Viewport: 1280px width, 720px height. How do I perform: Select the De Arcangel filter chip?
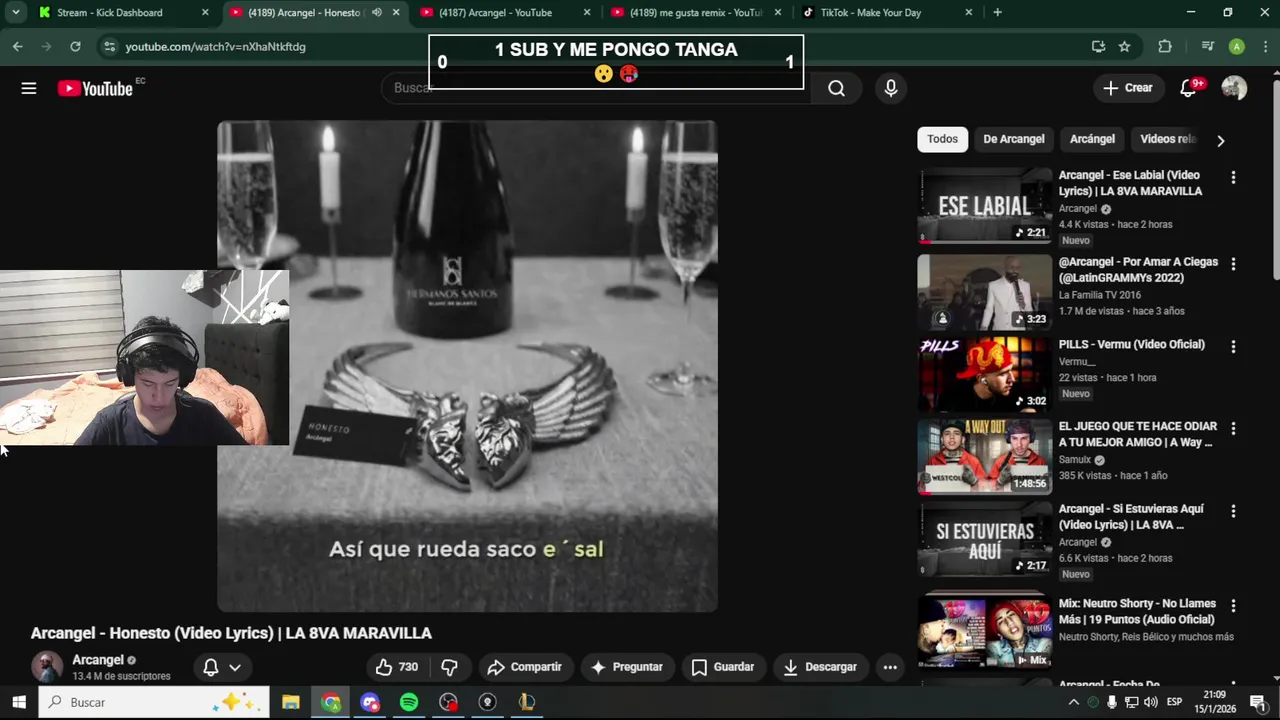[1013, 139]
